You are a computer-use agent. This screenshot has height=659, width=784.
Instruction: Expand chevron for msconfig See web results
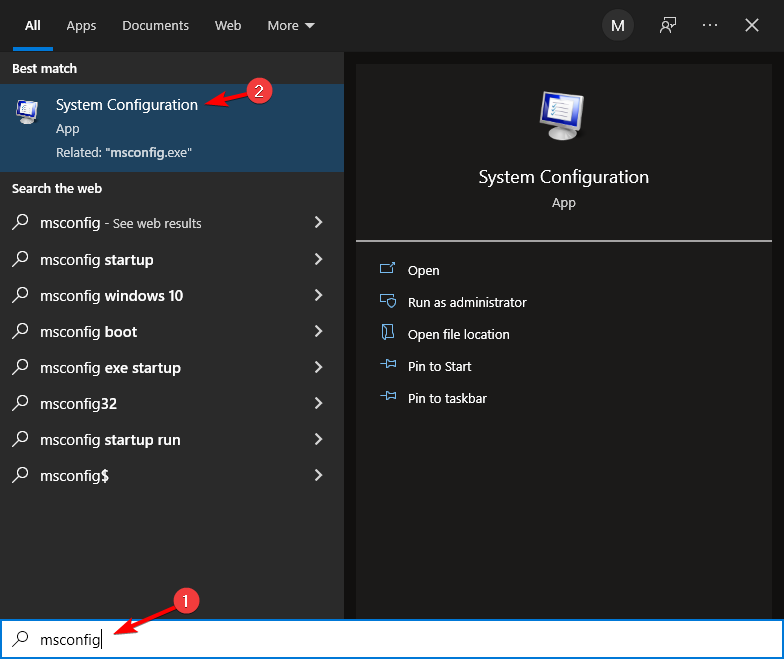(x=318, y=222)
